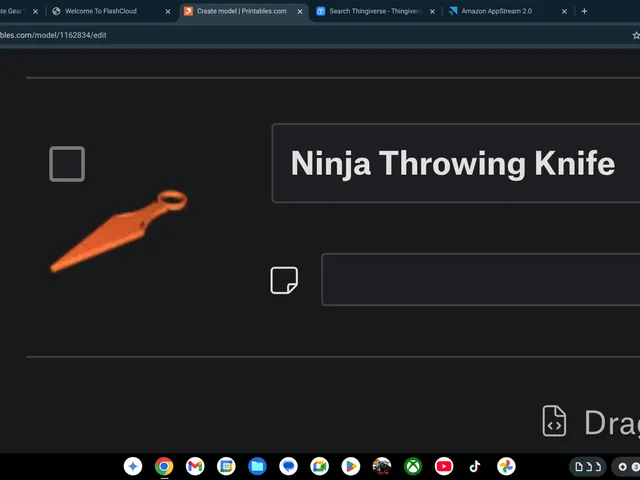
Task: Open Gemini assistant from the shelf
Action: tap(133, 466)
